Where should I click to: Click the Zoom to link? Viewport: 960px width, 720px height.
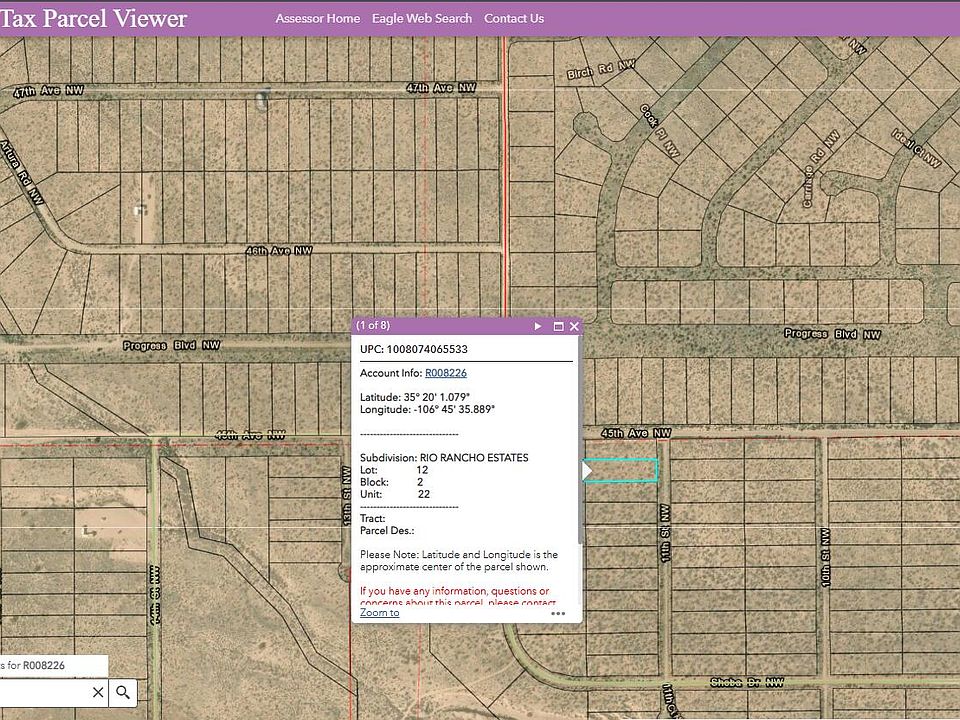pyautogui.click(x=380, y=612)
